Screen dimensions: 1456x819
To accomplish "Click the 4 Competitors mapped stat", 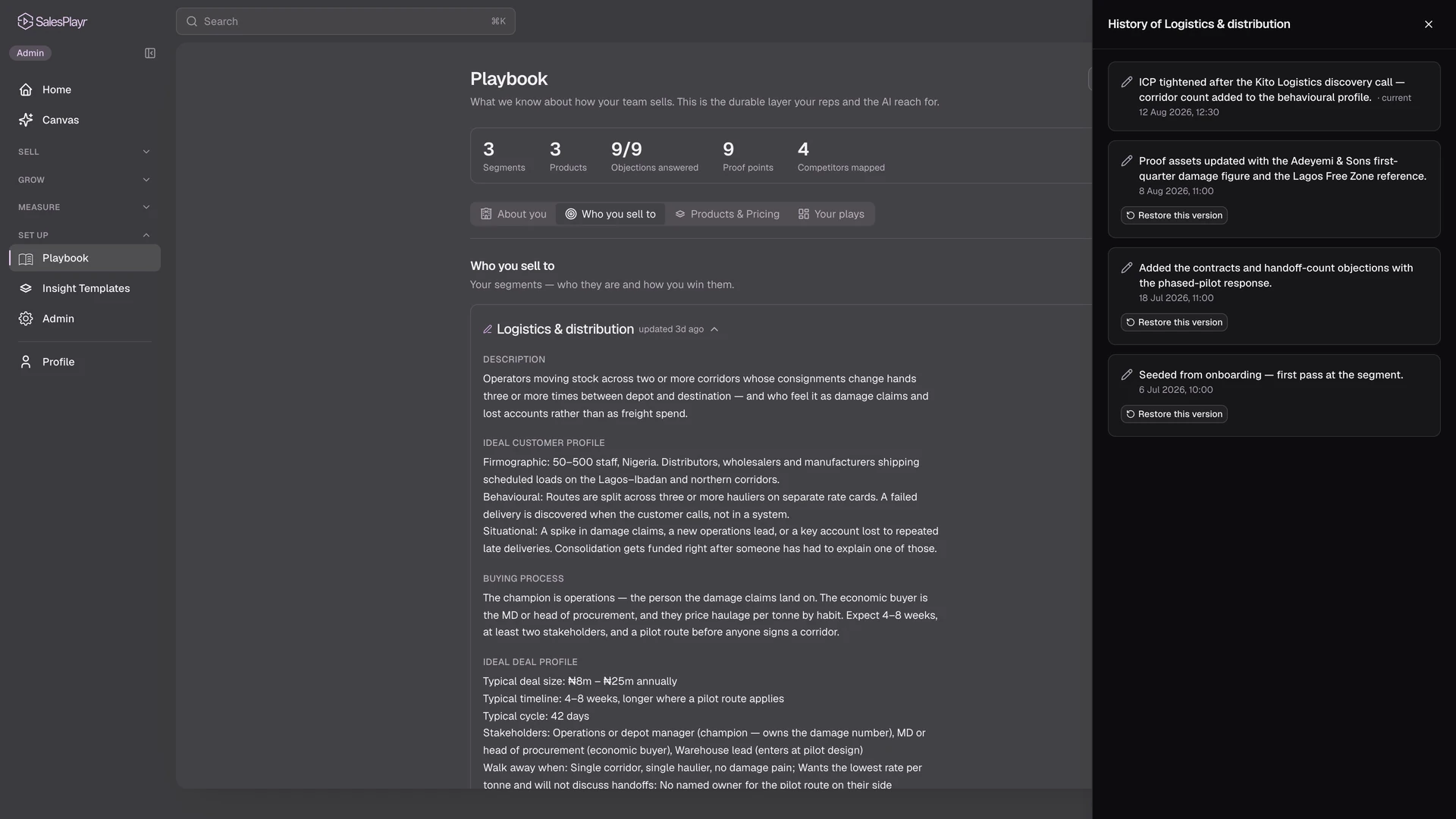I will [841, 155].
